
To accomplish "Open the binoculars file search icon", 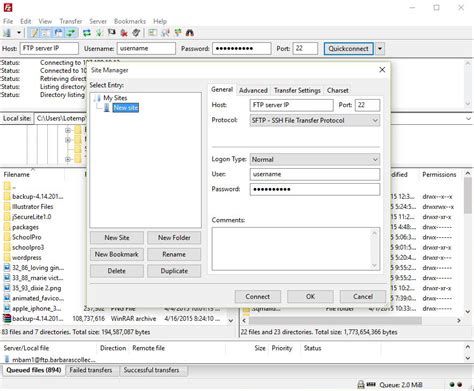I will click(190, 33).
